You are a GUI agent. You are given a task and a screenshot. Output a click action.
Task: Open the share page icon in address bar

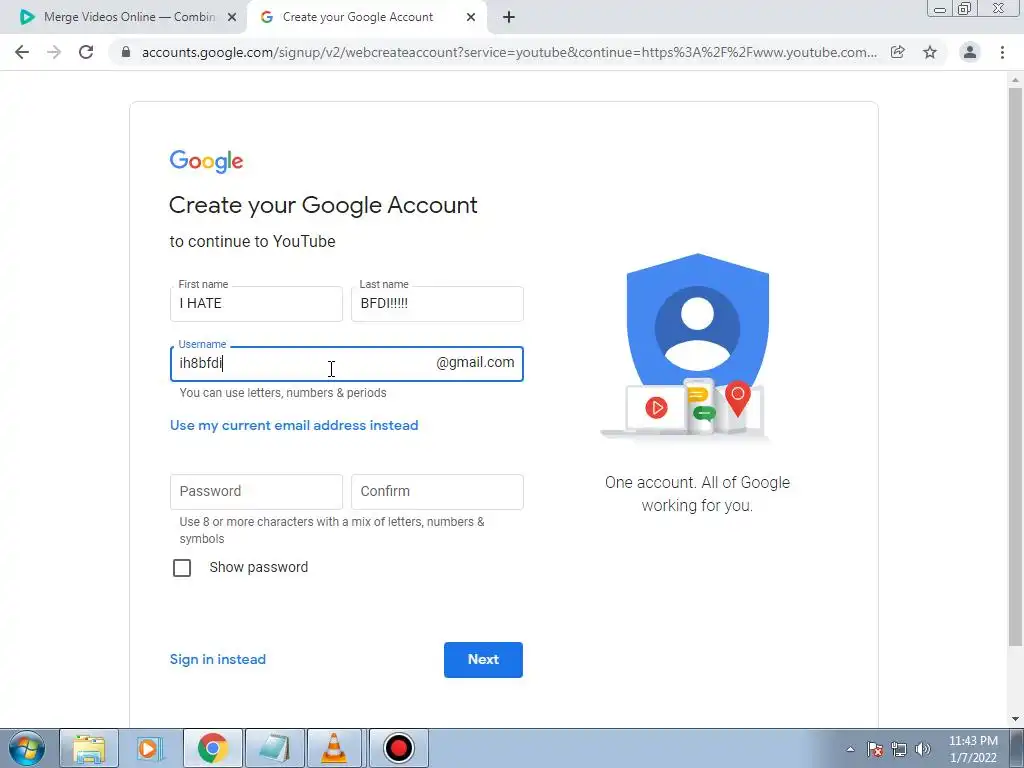pos(898,52)
